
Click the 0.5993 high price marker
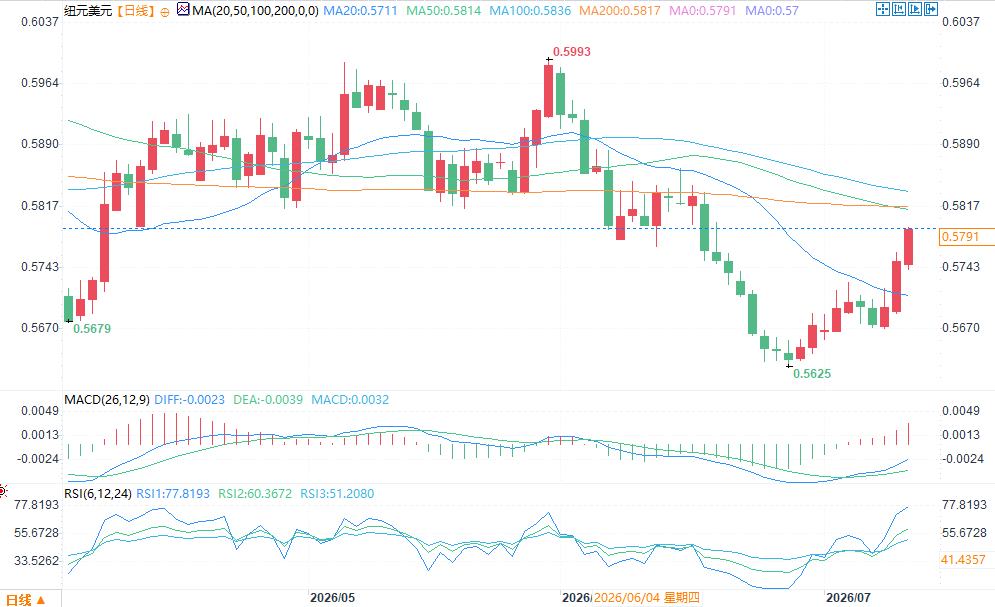pyautogui.click(x=572, y=52)
